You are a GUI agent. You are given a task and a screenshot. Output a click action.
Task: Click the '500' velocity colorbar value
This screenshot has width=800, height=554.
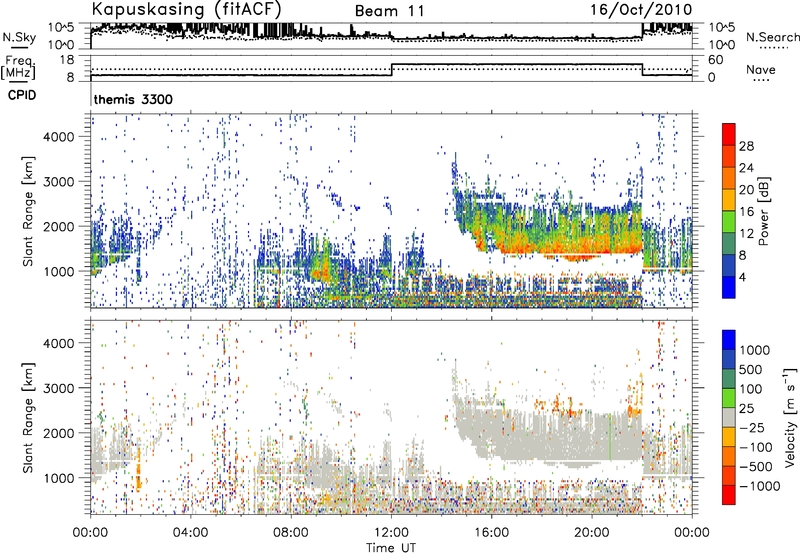[x=751, y=369]
